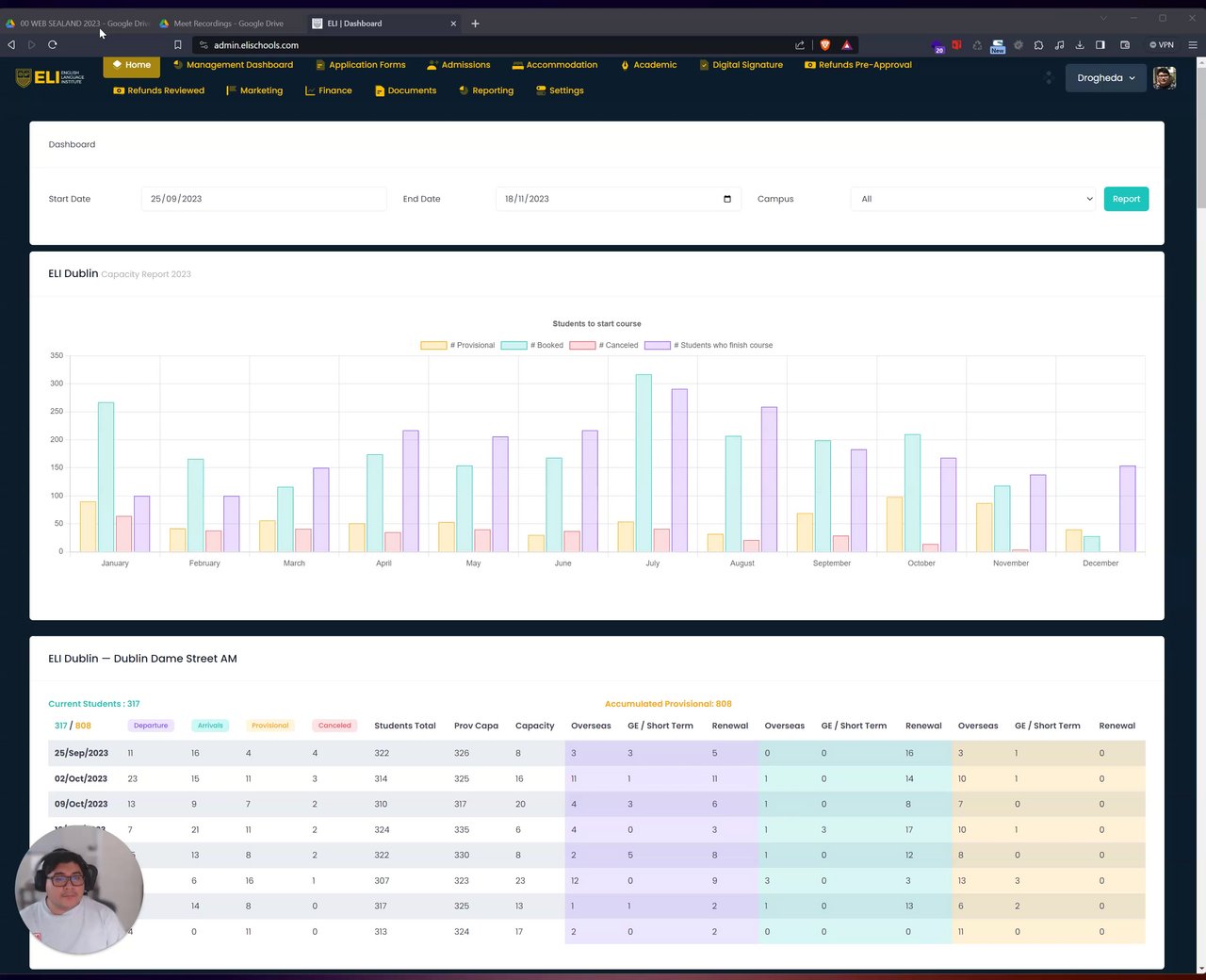Toggle the # Canceled legend swatch

[x=582, y=346]
